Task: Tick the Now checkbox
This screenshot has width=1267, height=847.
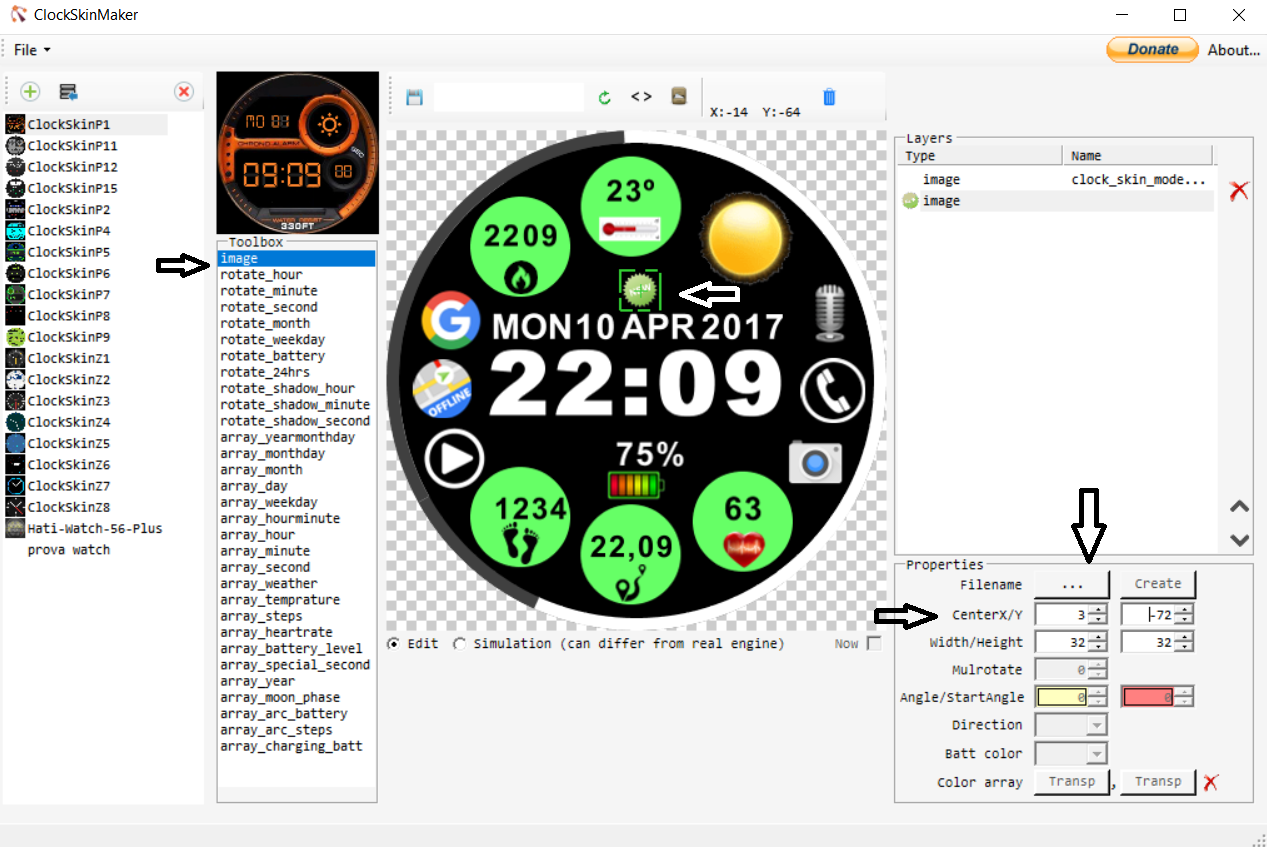Action: point(874,643)
